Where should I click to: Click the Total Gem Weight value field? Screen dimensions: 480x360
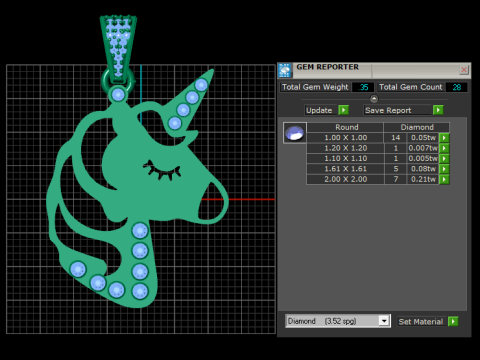tap(363, 87)
